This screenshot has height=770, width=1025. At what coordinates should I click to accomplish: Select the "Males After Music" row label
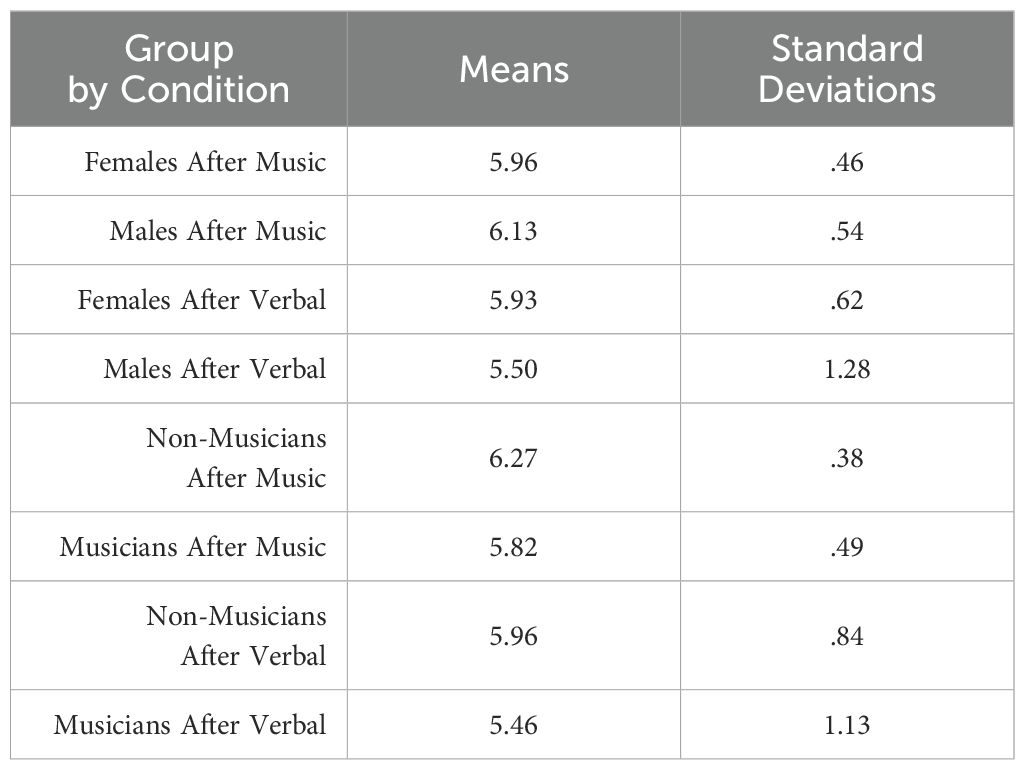218,231
